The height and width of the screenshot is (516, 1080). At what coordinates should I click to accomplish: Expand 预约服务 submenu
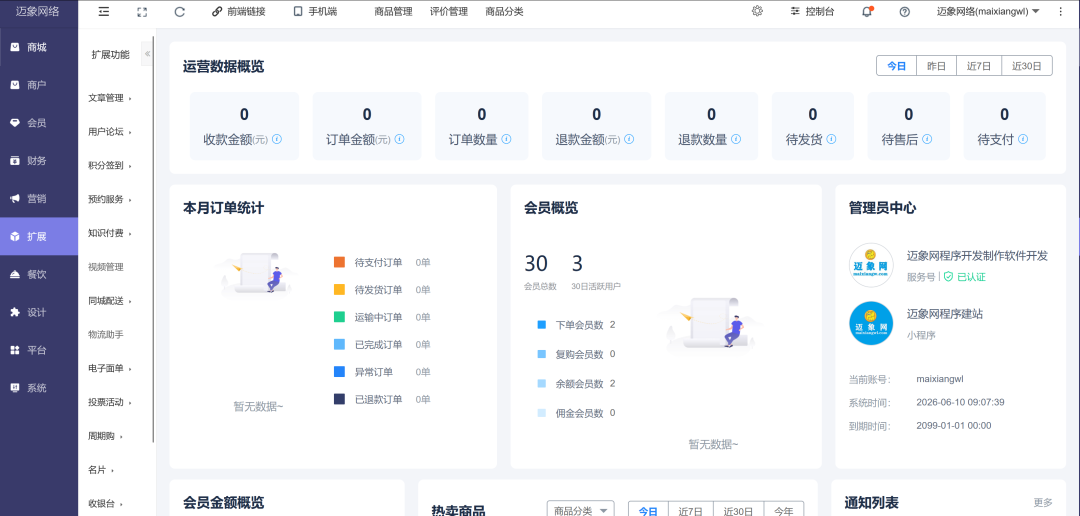110,200
